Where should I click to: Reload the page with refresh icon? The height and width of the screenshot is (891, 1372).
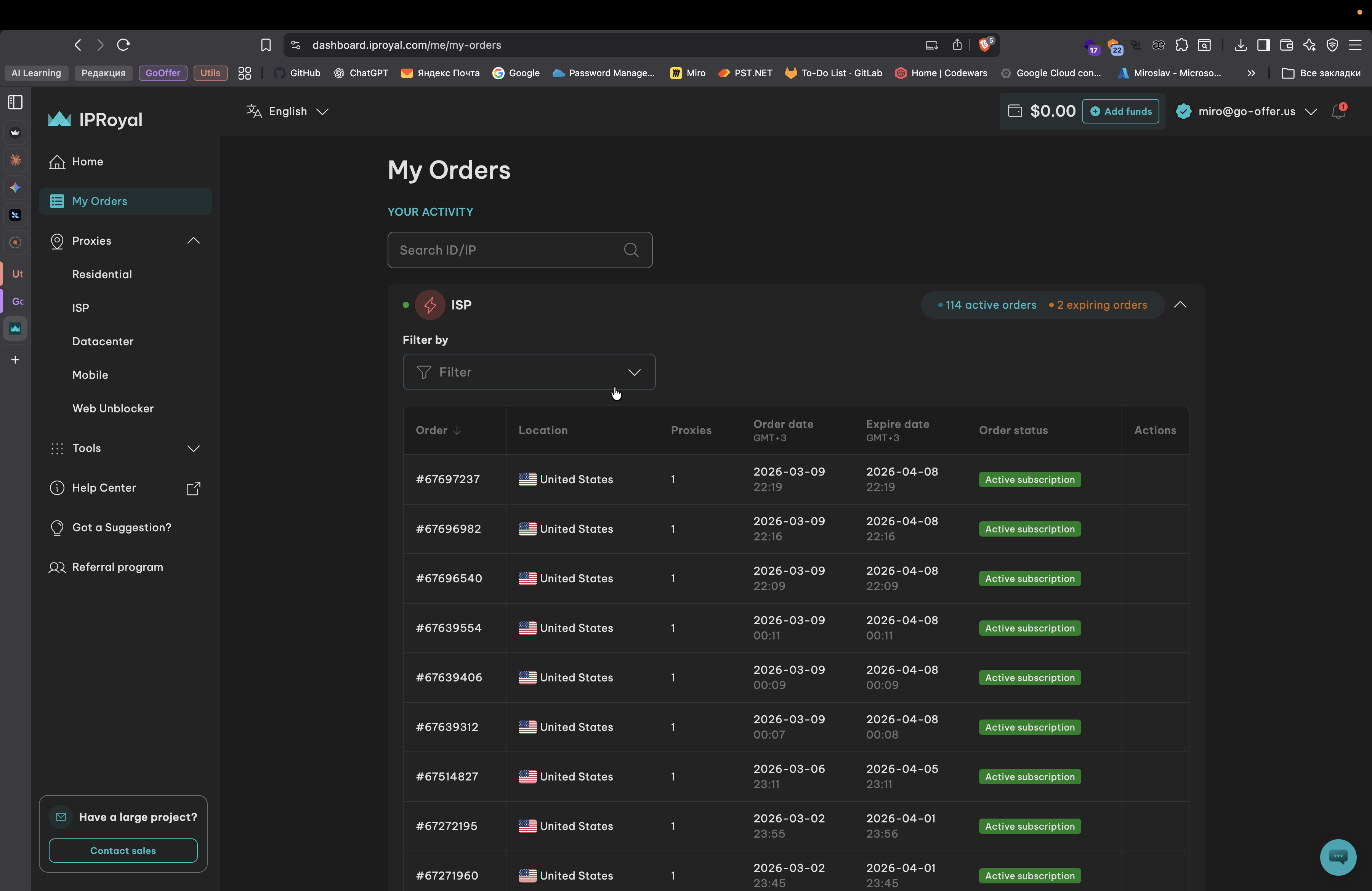(123, 45)
